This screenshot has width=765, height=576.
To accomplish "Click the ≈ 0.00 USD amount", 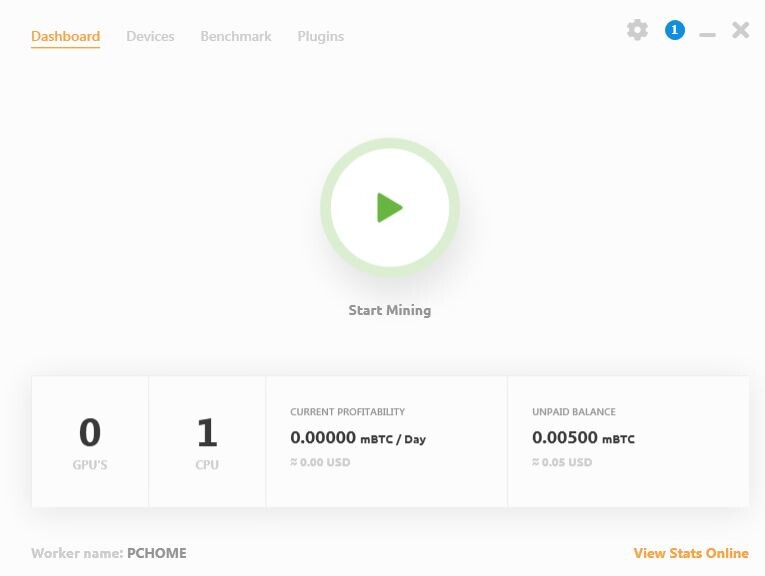I will point(320,462).
